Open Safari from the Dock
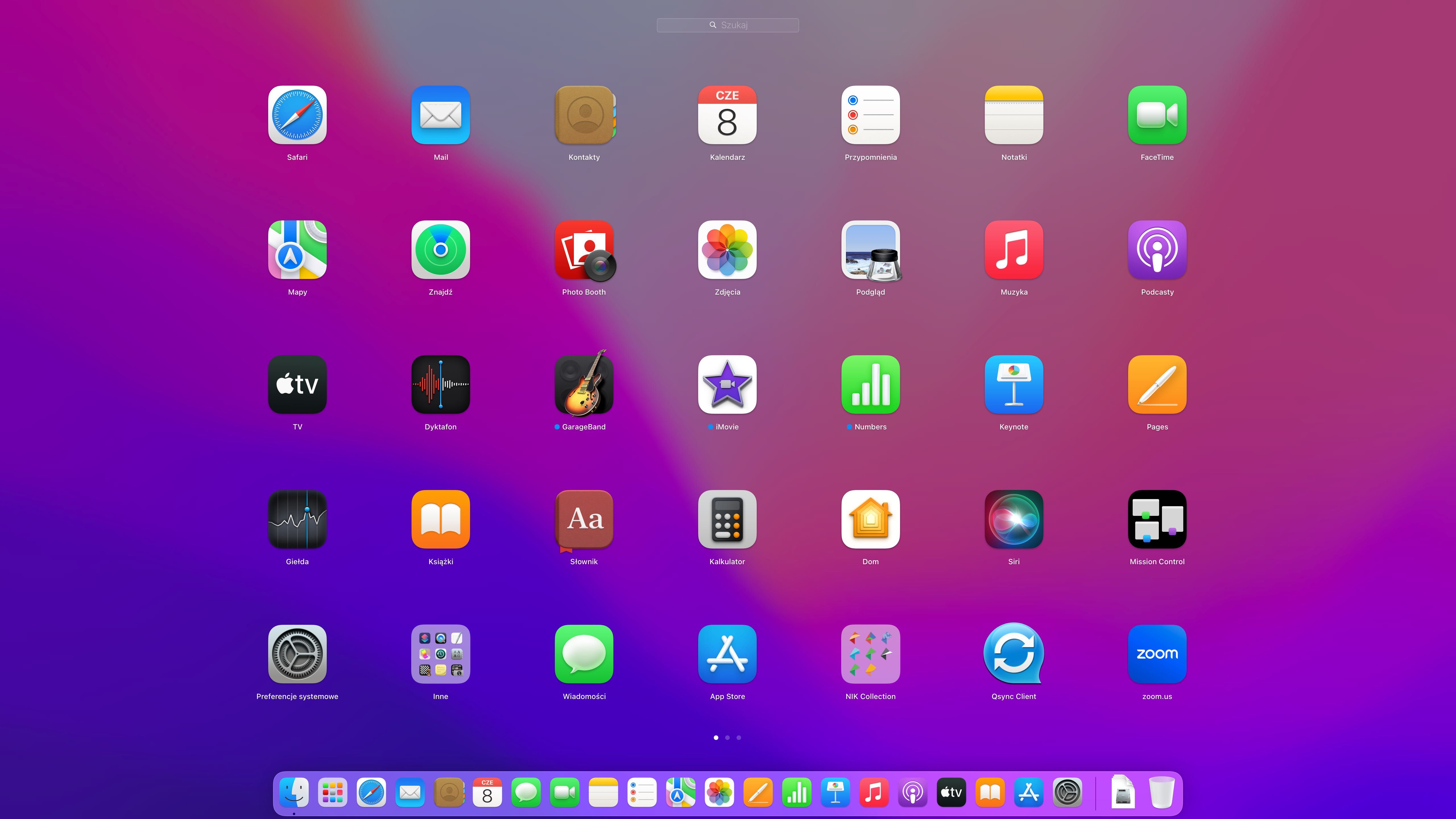 [x=371, y=793]
